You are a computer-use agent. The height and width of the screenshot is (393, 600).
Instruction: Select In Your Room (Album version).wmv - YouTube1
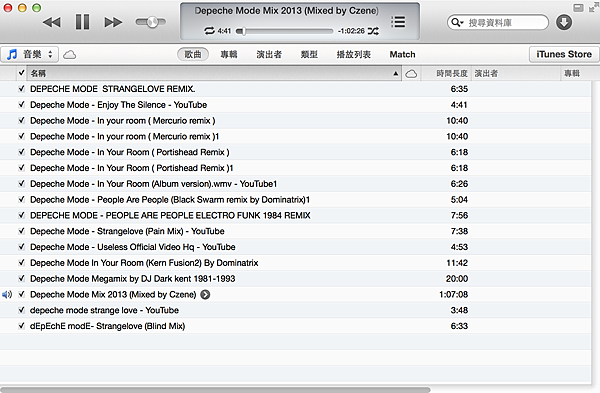click(x=153, y=184)
